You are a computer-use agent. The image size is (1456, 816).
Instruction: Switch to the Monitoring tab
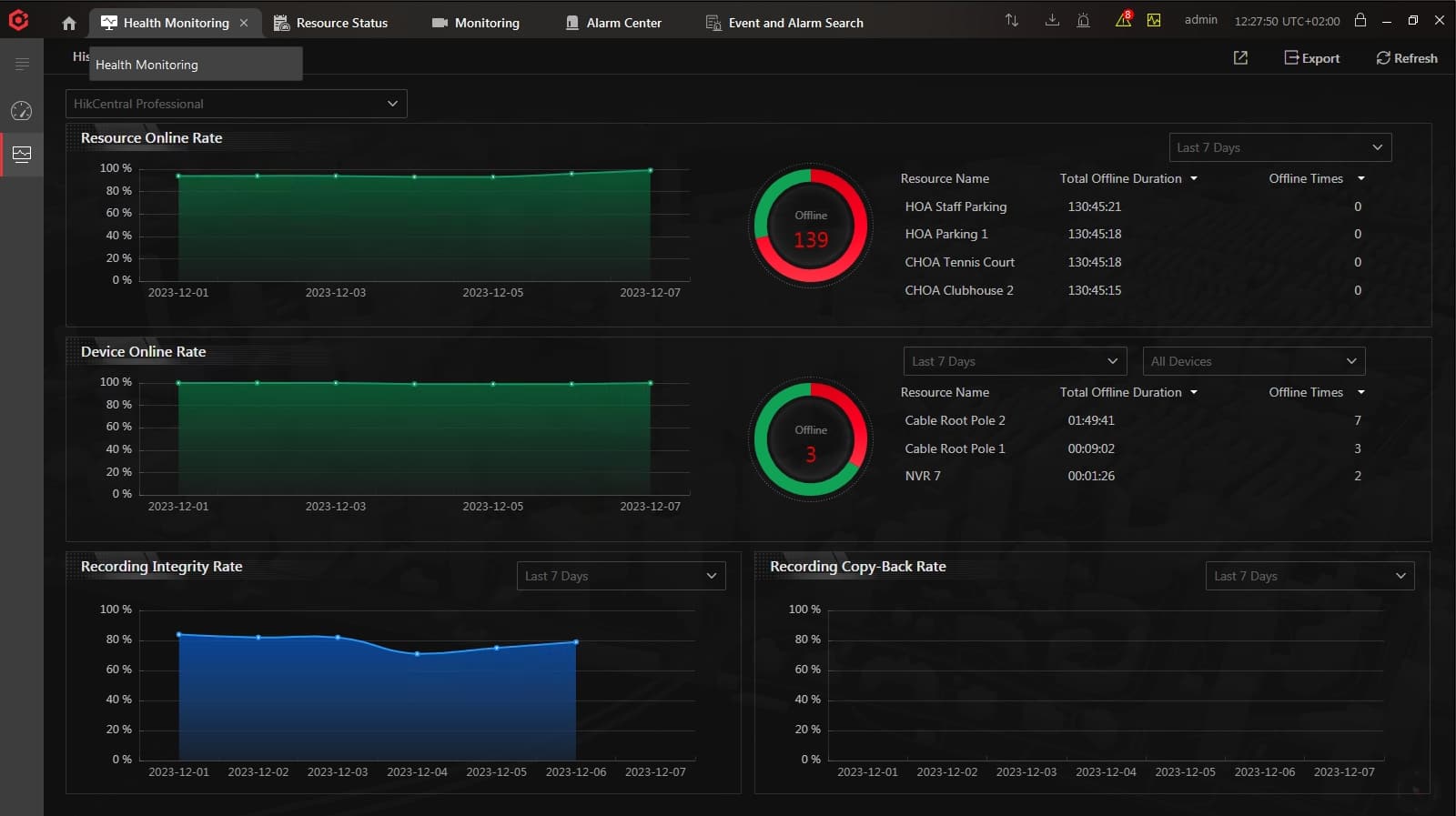[476, 23]
